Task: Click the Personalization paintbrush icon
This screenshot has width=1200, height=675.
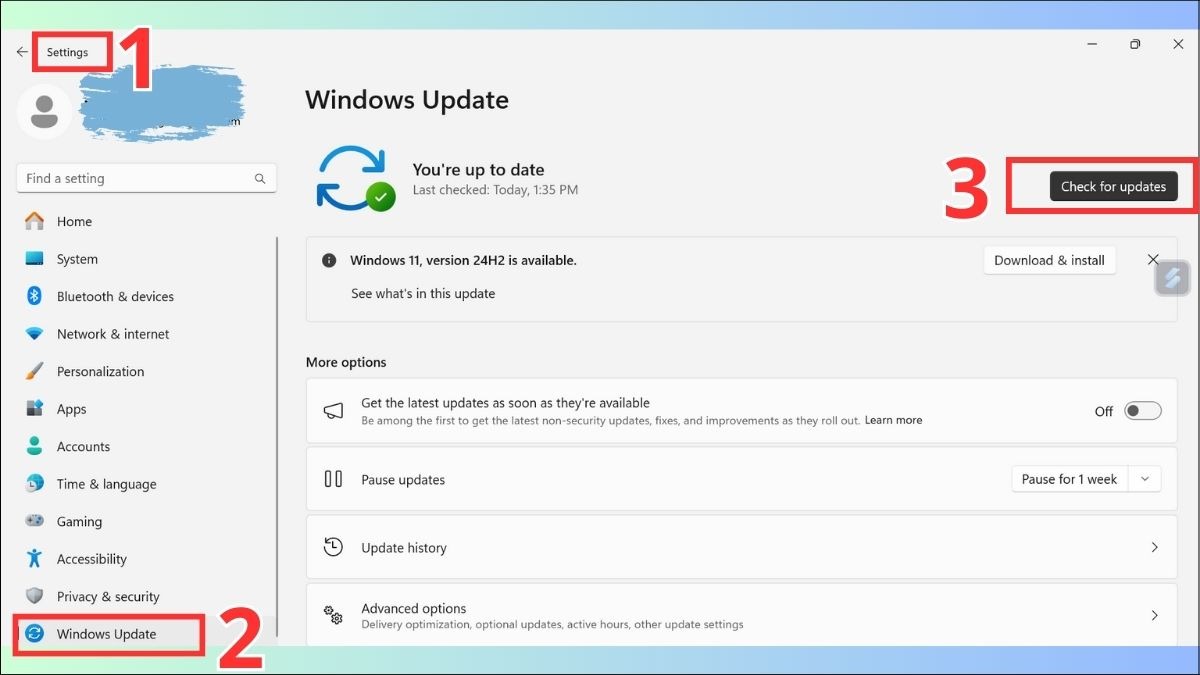Action: (x=35, y=371)
